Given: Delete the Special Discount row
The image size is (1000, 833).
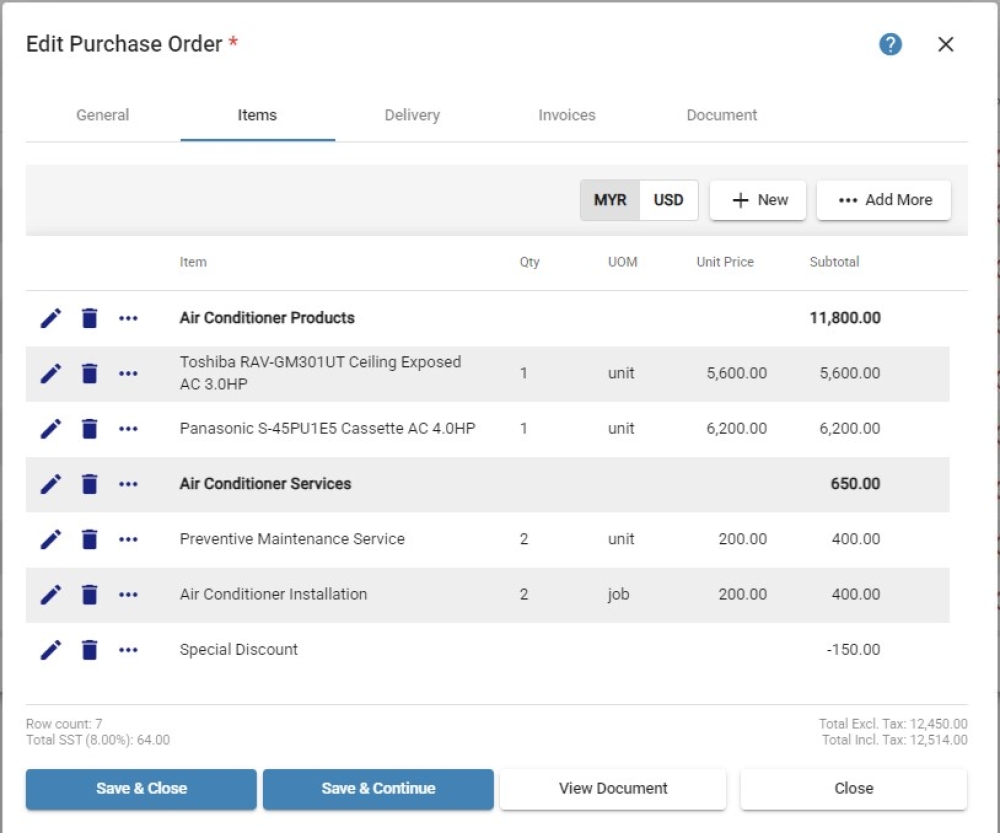Looking at the screenshot, I should click(x=90, y=650).
